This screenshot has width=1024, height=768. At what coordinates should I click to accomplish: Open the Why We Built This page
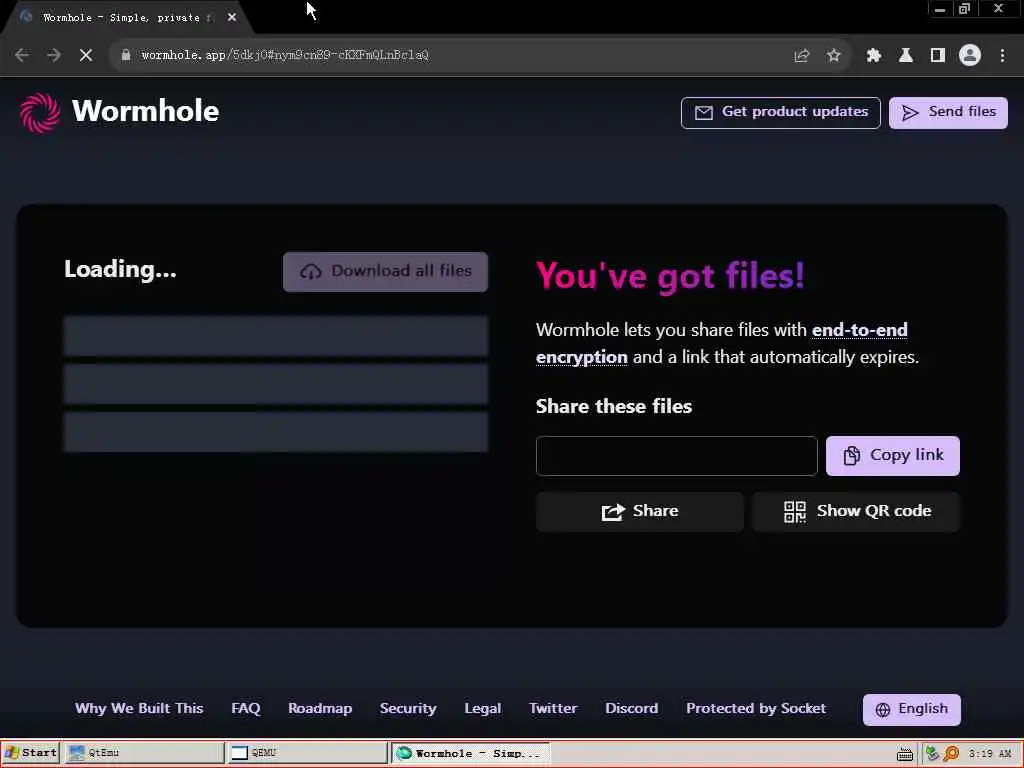[x=139, y=709]
